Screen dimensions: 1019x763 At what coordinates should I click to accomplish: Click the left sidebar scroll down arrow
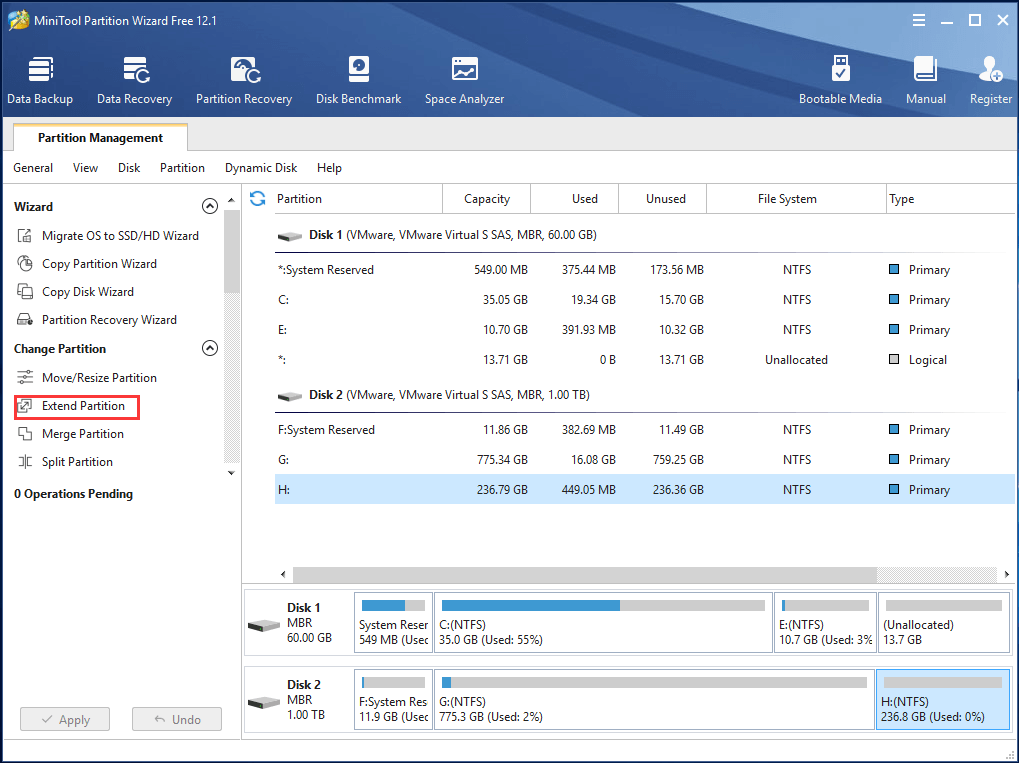pyautogui.click(x=231, y=473)
